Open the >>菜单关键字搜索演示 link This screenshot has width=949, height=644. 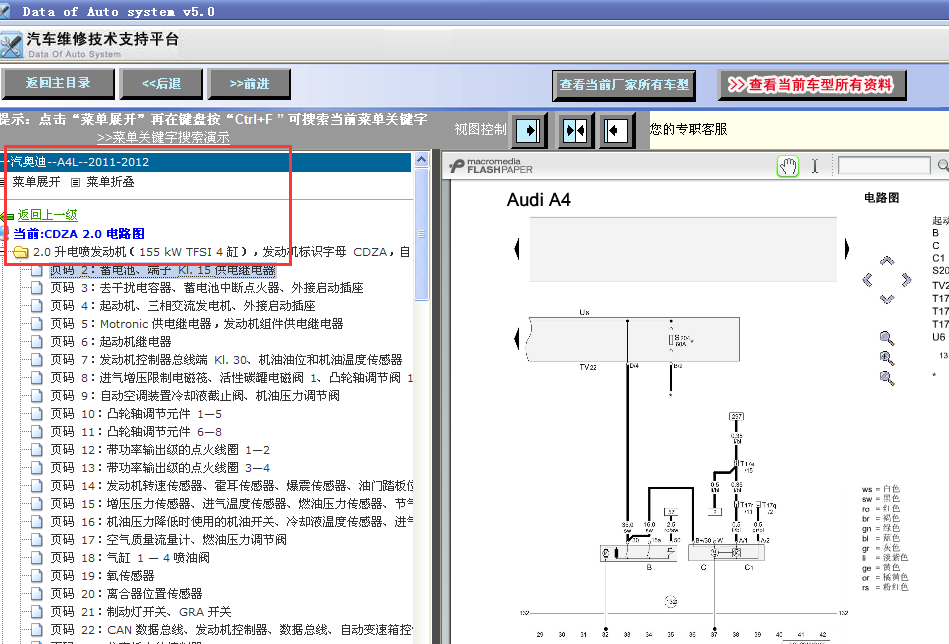click(163, 137)
